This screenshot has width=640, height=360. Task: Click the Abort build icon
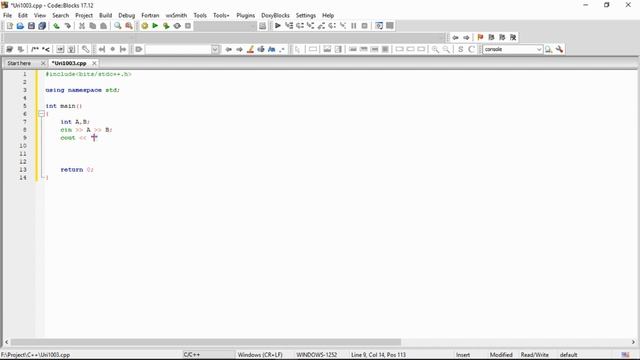tap(188, 26)
